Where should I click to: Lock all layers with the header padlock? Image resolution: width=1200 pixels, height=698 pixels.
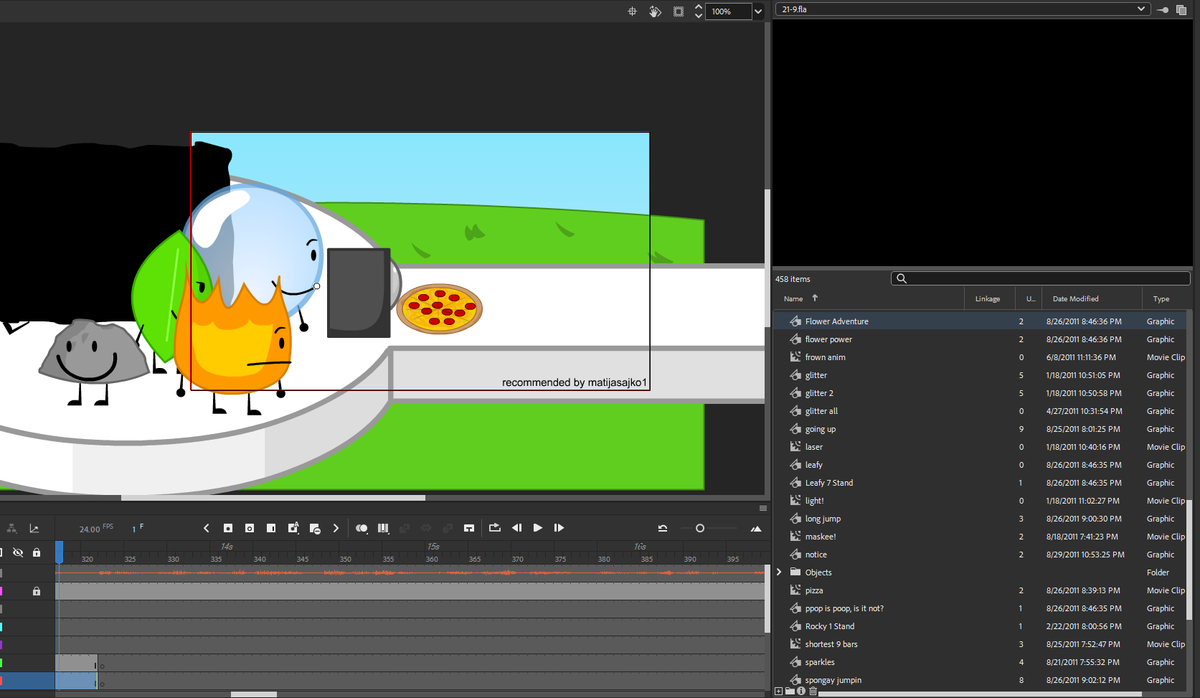36,553
